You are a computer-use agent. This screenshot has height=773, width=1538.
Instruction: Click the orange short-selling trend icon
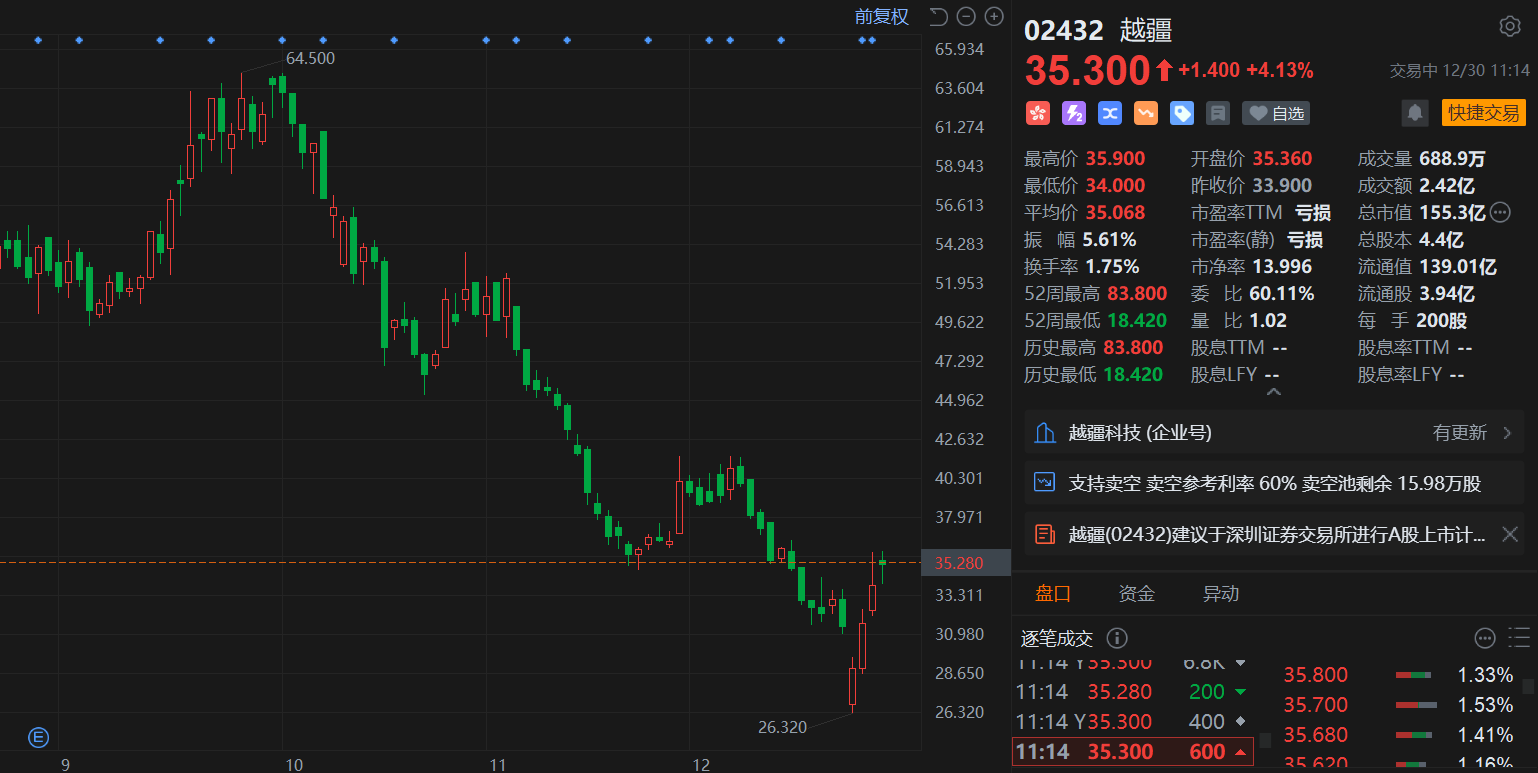click(x=1146, y=113)
